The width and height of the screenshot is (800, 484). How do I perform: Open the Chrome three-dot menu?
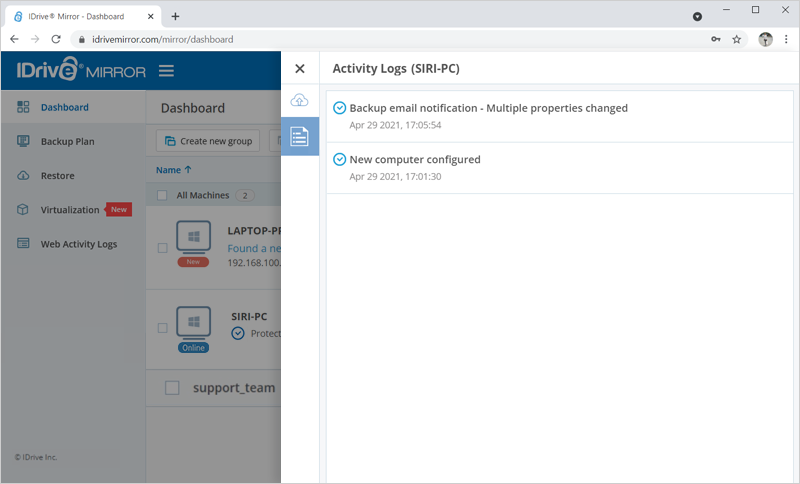click(786, 39)
